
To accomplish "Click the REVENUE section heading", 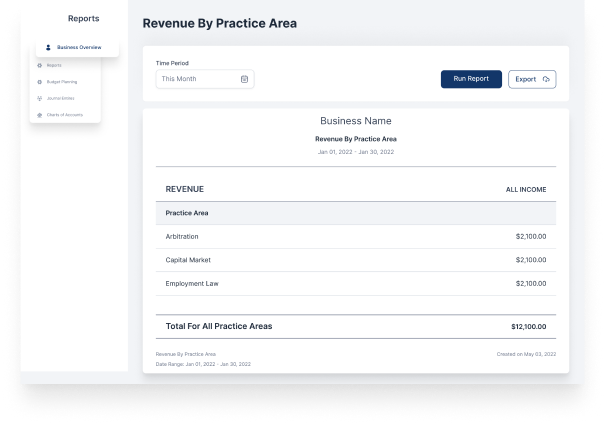I will tap(185, 189).
